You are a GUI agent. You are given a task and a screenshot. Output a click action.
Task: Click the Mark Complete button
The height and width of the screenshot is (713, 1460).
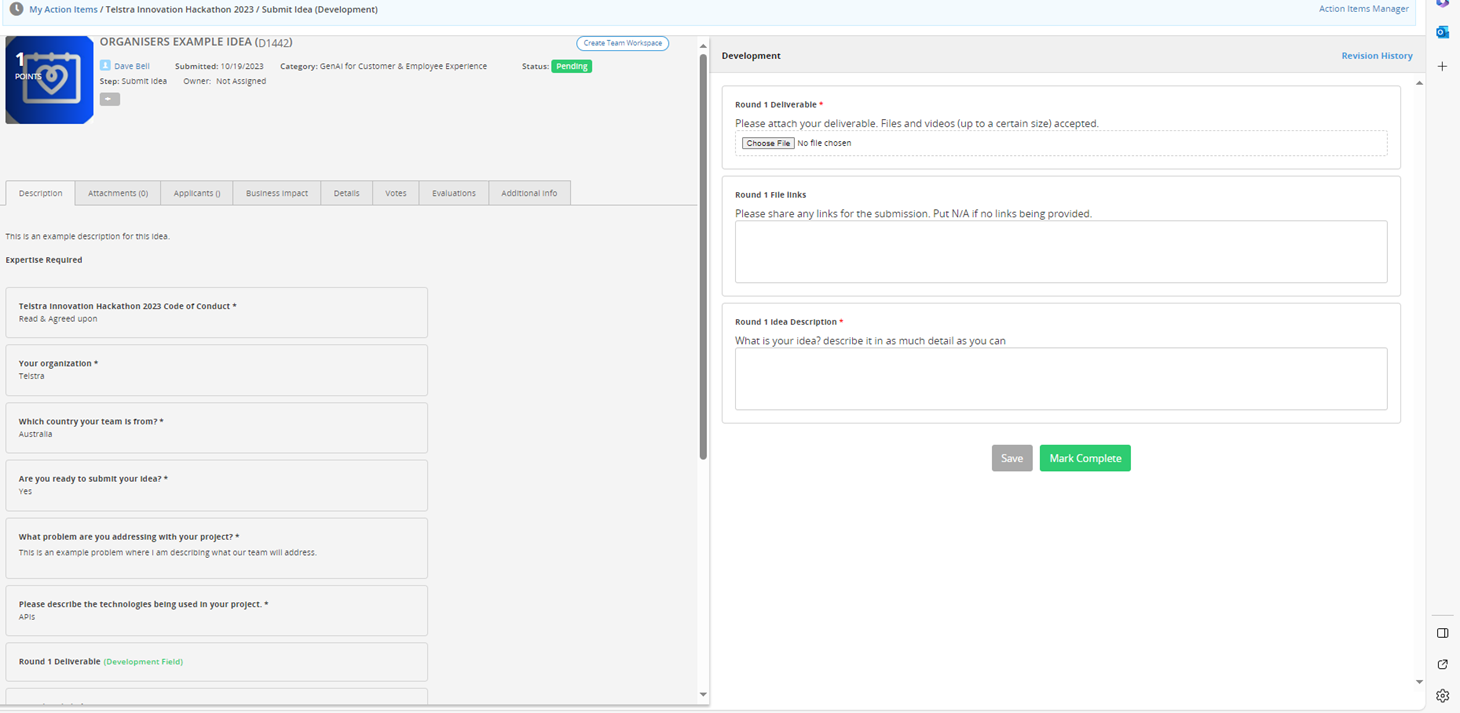tap(1085, 458)
